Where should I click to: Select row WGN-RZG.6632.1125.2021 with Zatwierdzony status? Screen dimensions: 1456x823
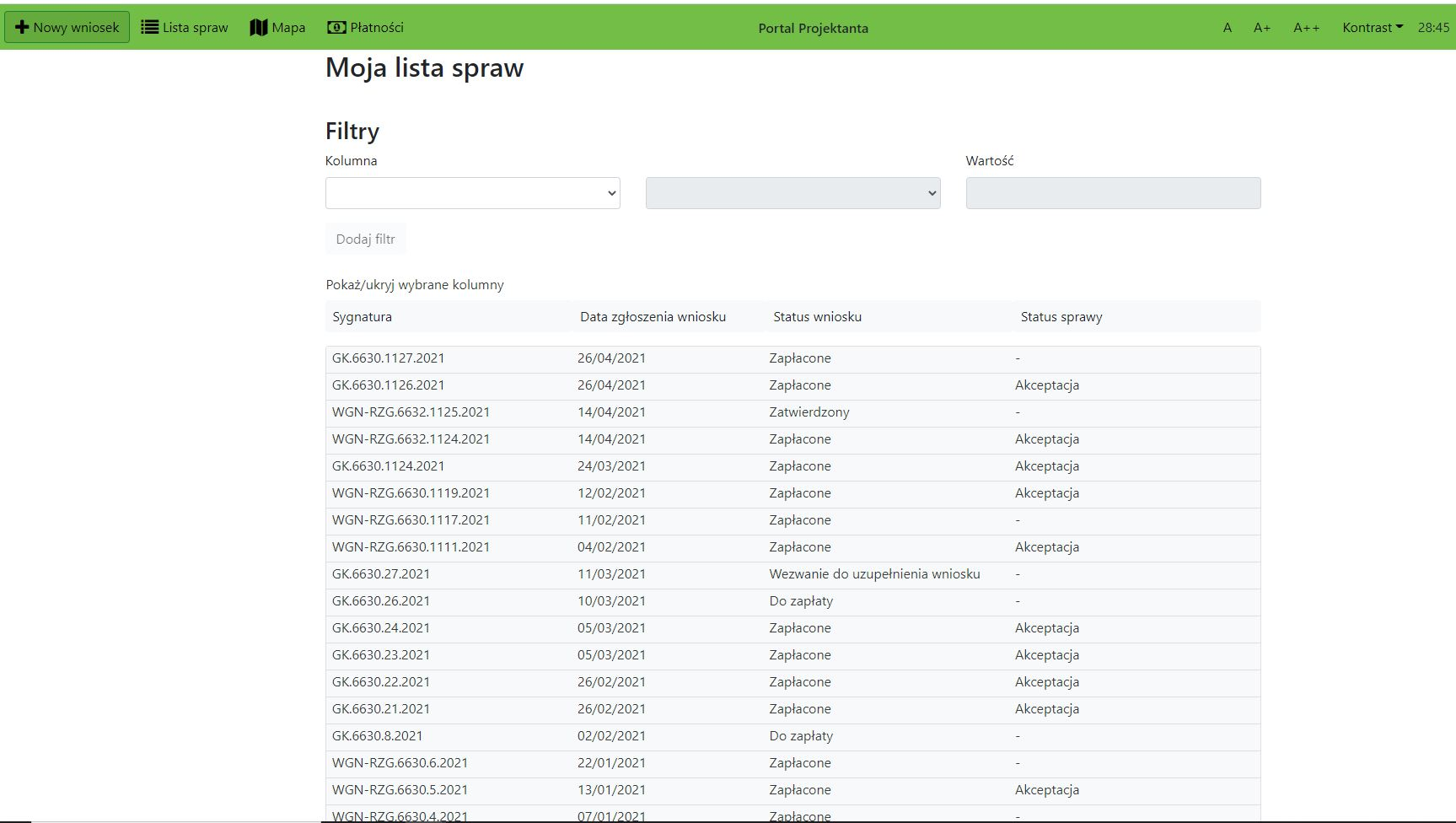411,412
